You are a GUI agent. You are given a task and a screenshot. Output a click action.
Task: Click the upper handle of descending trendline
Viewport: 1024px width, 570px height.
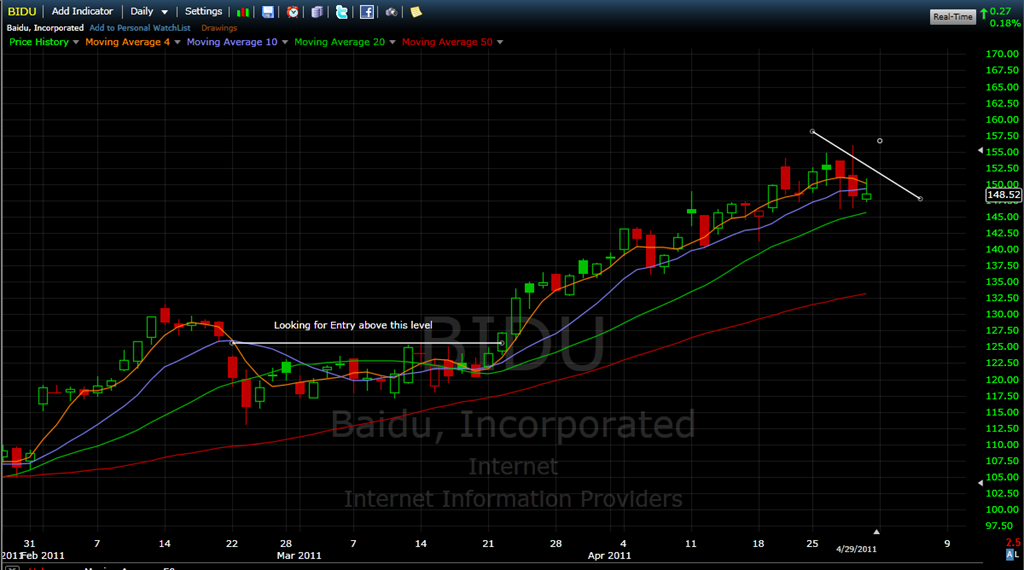812,131
